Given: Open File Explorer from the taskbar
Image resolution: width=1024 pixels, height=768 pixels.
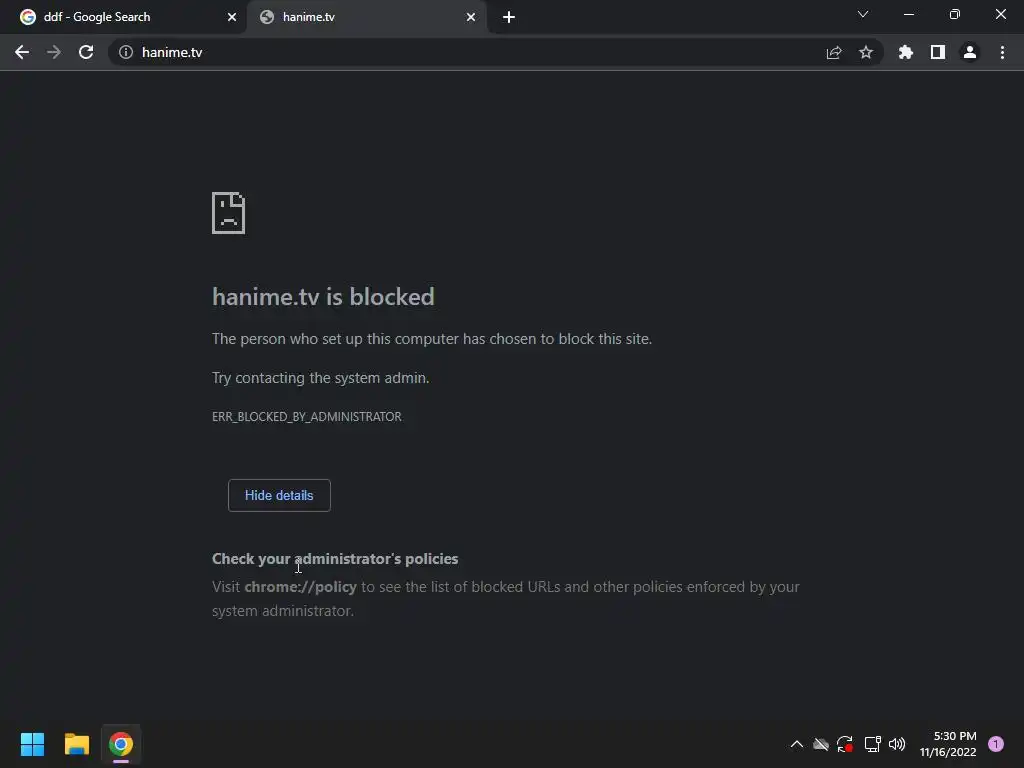Looking at the screenshot, I should [x=77, y=744].
